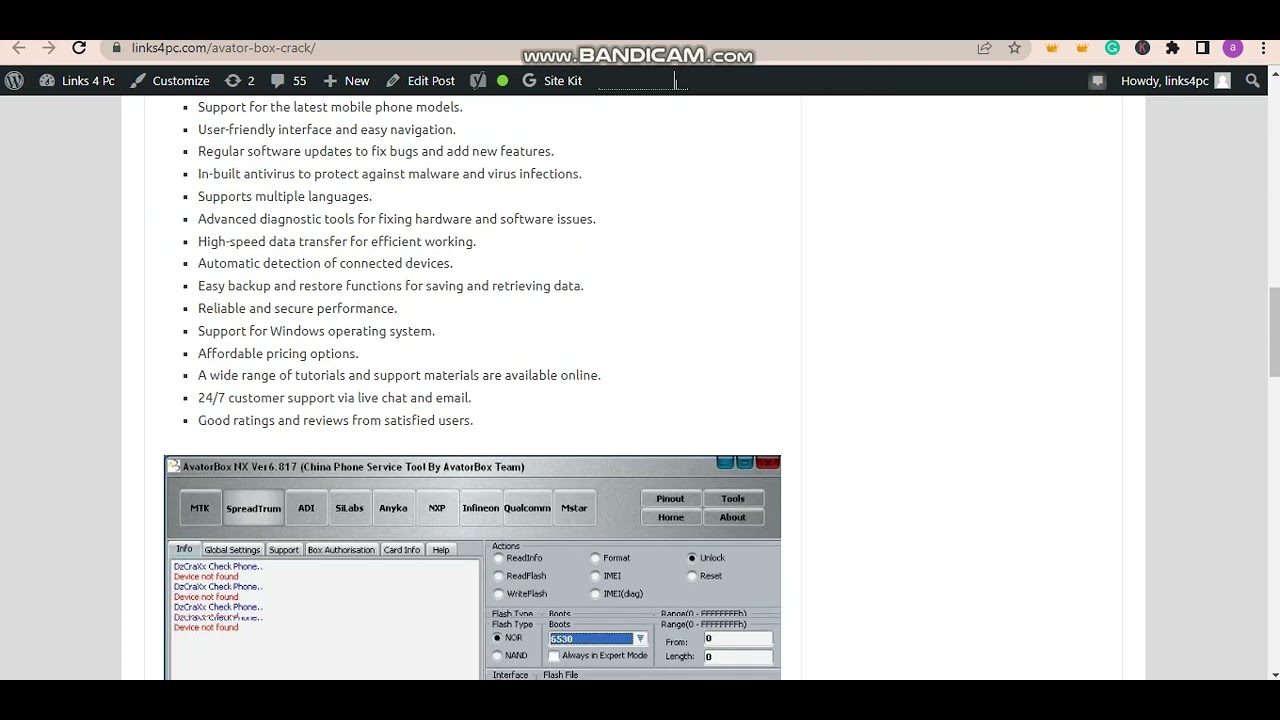Switch to the Info tab
Image resolution: width=1280 pixels, height=720 pixels.
tap(184, 549)
